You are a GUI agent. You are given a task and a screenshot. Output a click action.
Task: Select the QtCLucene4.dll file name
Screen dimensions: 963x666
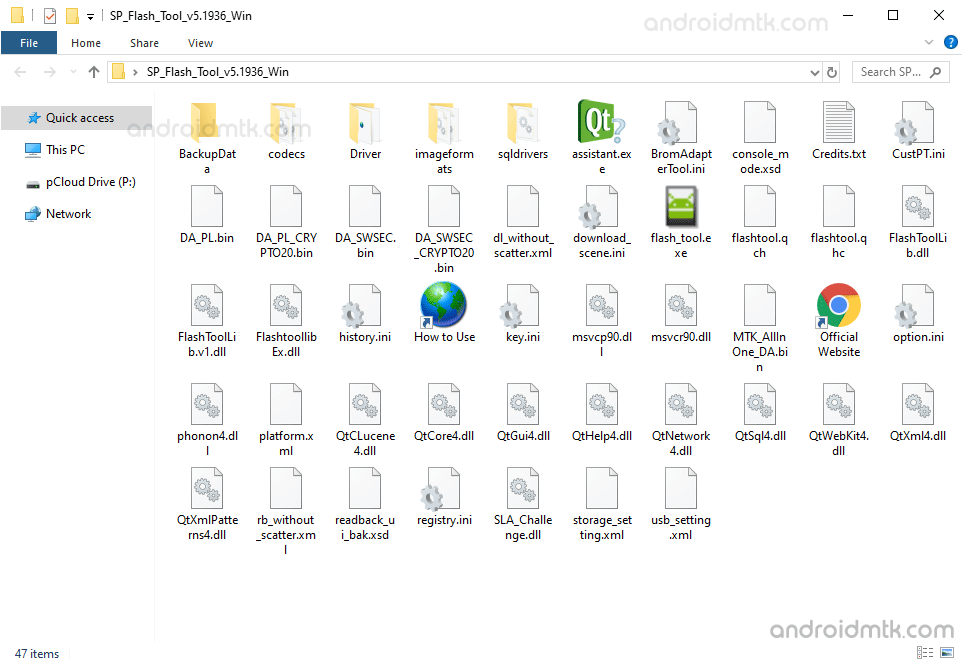coord(365,443)
